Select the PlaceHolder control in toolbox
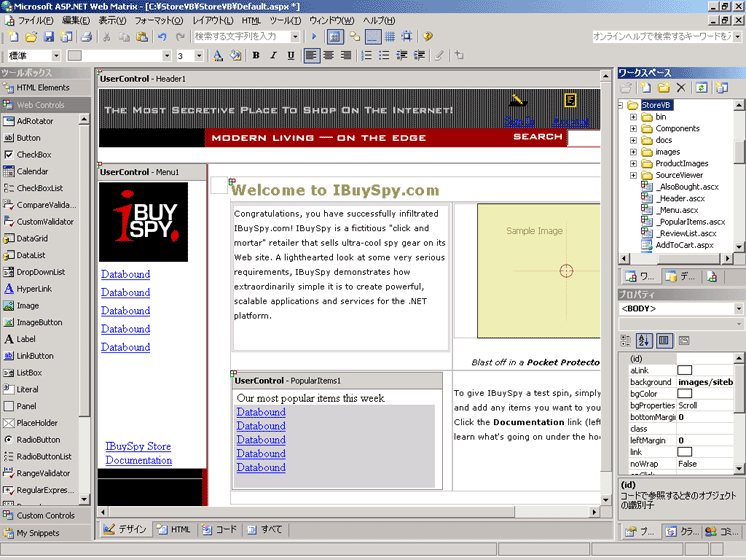The height and width of the screenshot is (560, 746). [37, 423]
